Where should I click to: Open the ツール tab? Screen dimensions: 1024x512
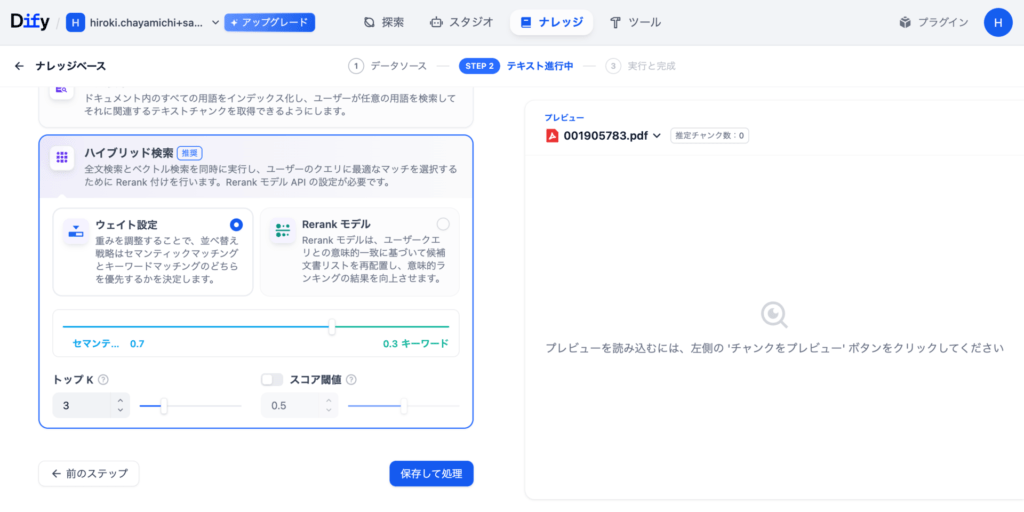pos(635,22)
